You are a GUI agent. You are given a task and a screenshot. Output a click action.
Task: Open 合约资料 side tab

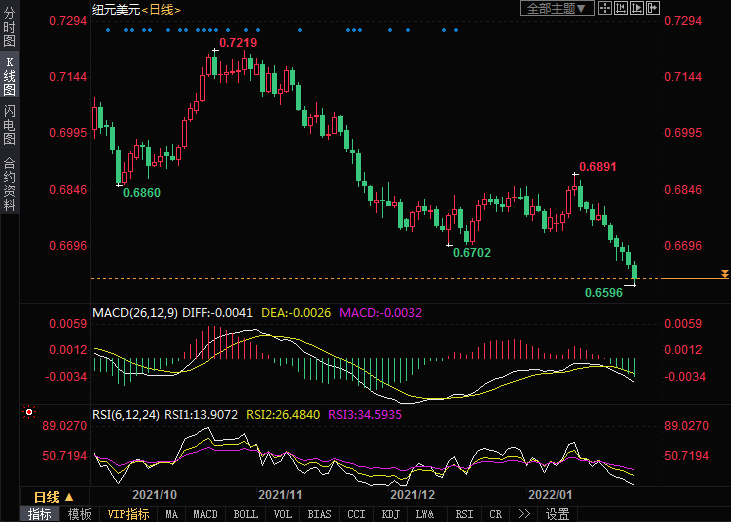[9, 184]
